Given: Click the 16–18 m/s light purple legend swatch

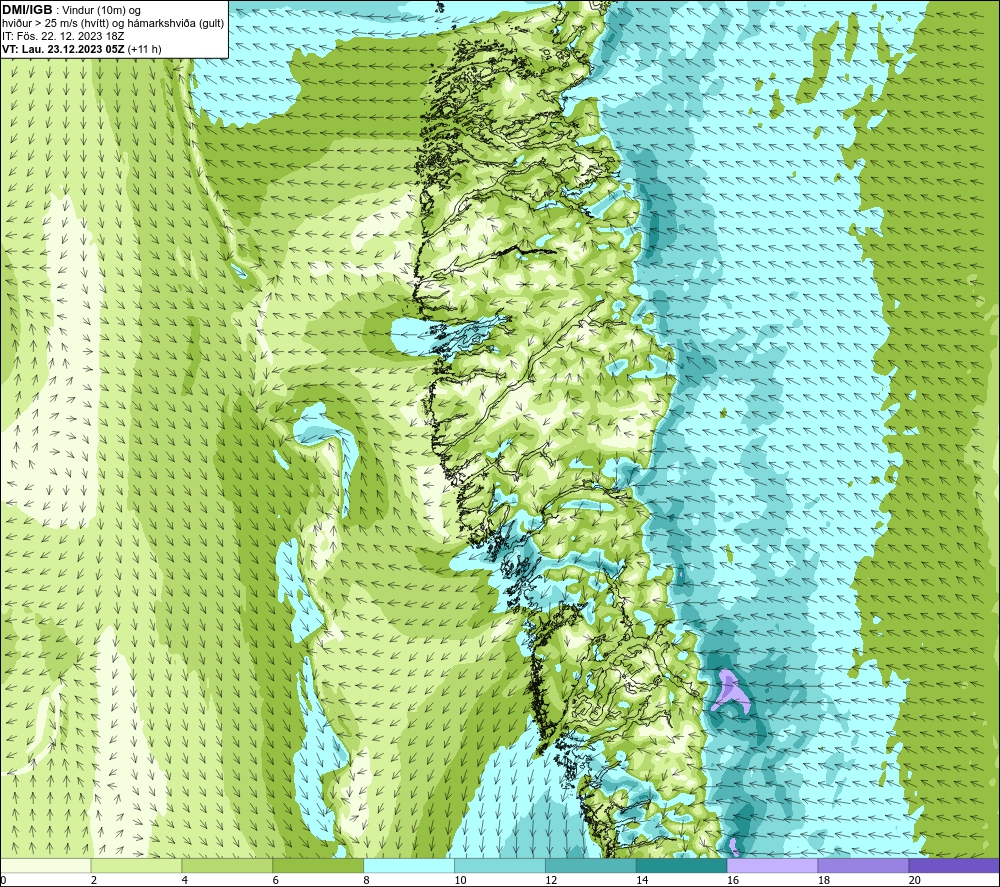Looking at the screenshot, I should [x=772, y=865].
